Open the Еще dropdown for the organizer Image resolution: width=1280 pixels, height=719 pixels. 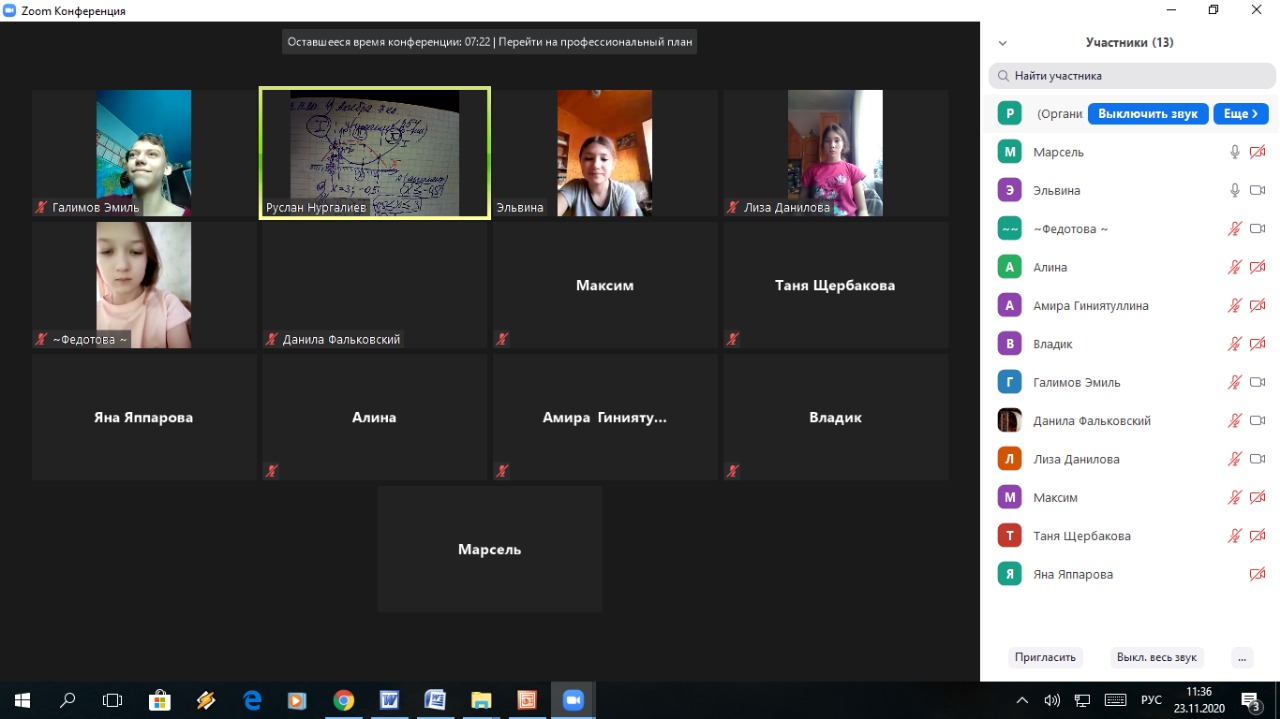[x=1241, y=114]
